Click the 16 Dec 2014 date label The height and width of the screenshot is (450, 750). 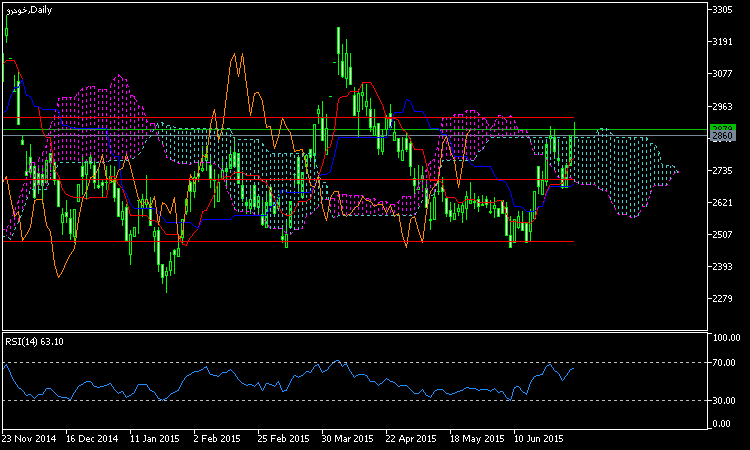(x=92, y=439)
